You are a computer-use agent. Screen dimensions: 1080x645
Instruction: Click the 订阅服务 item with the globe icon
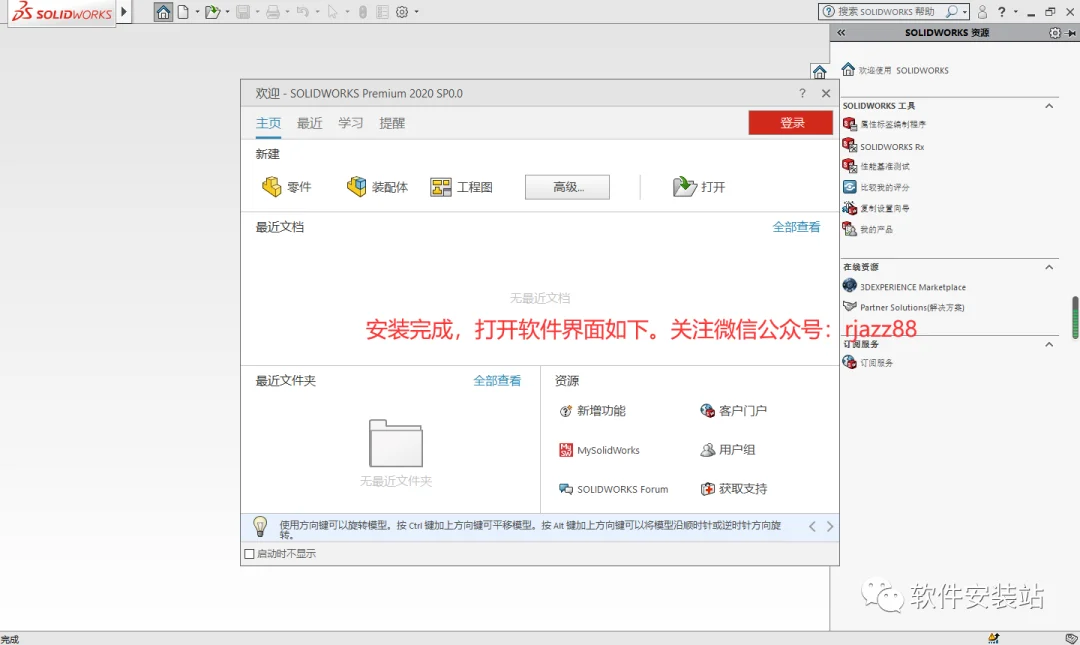click(868, 362)
